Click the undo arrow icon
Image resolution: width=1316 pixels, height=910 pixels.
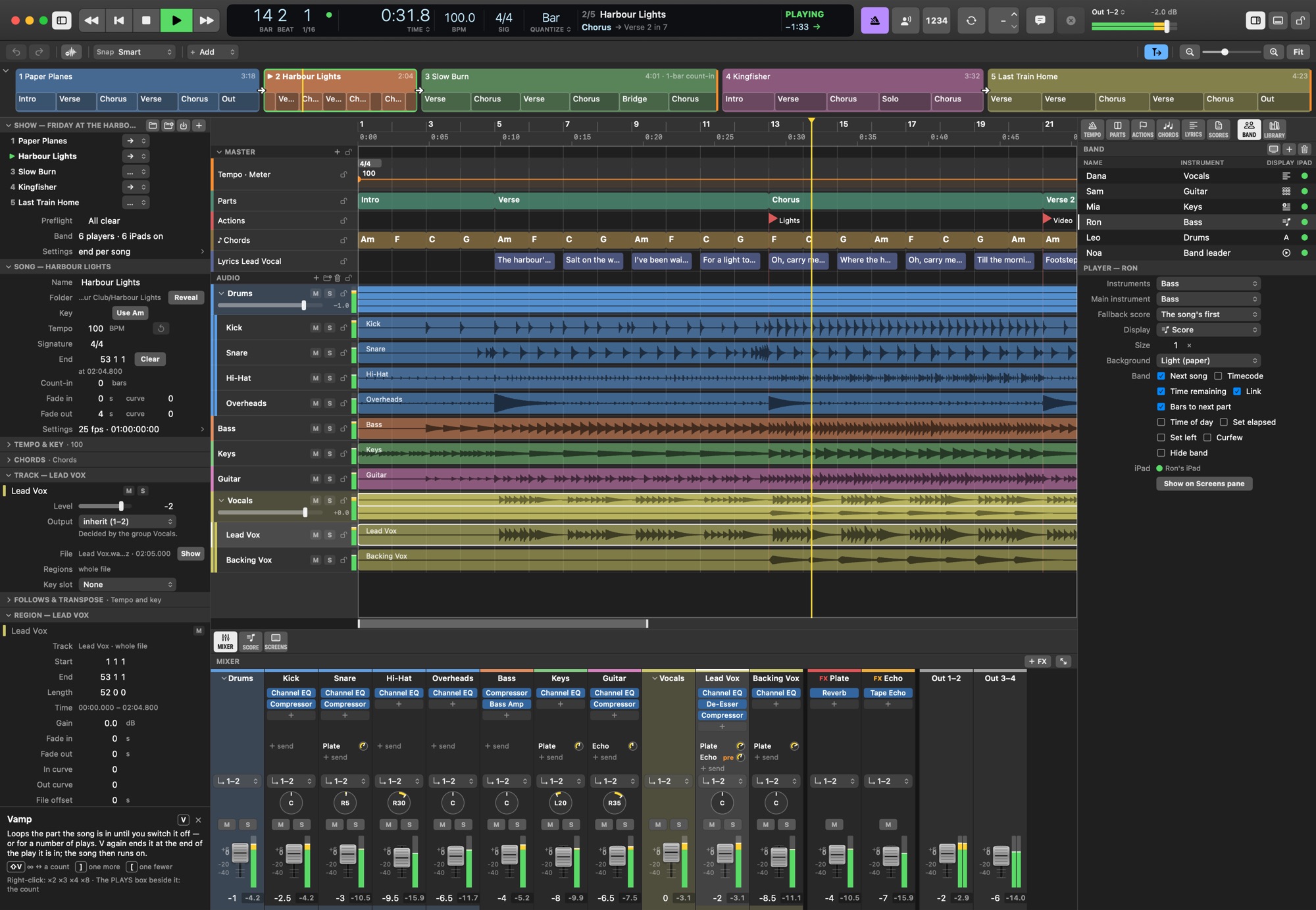pos(16,52)
